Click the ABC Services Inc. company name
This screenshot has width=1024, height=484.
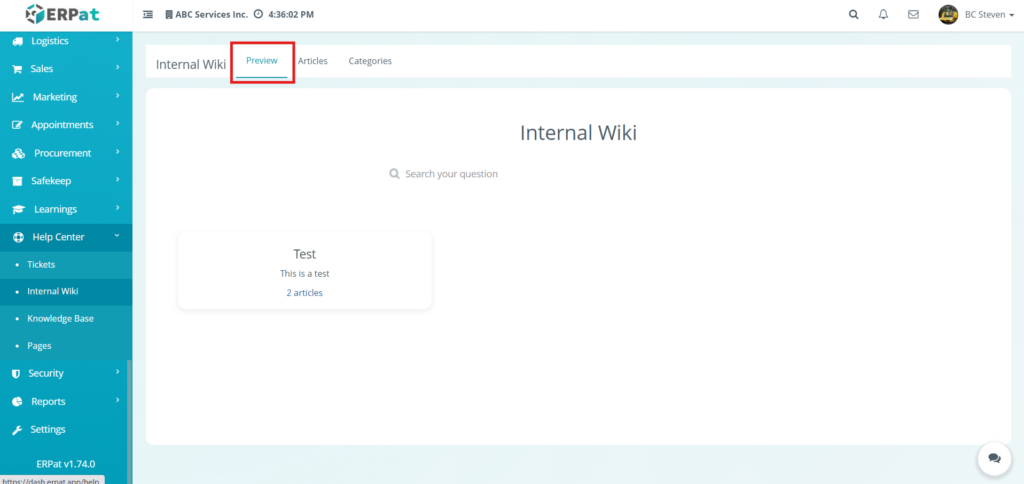click(212, 14)
